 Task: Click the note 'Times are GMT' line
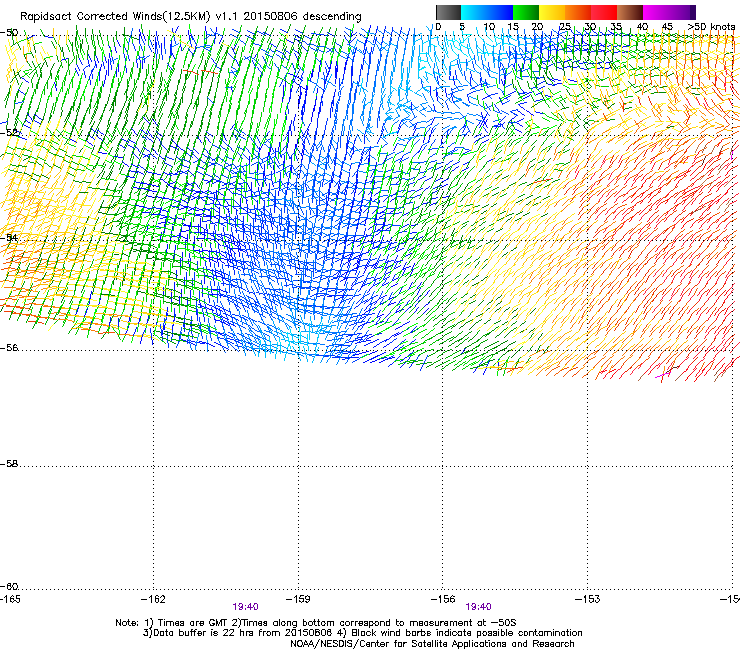(x=316, y=623)
